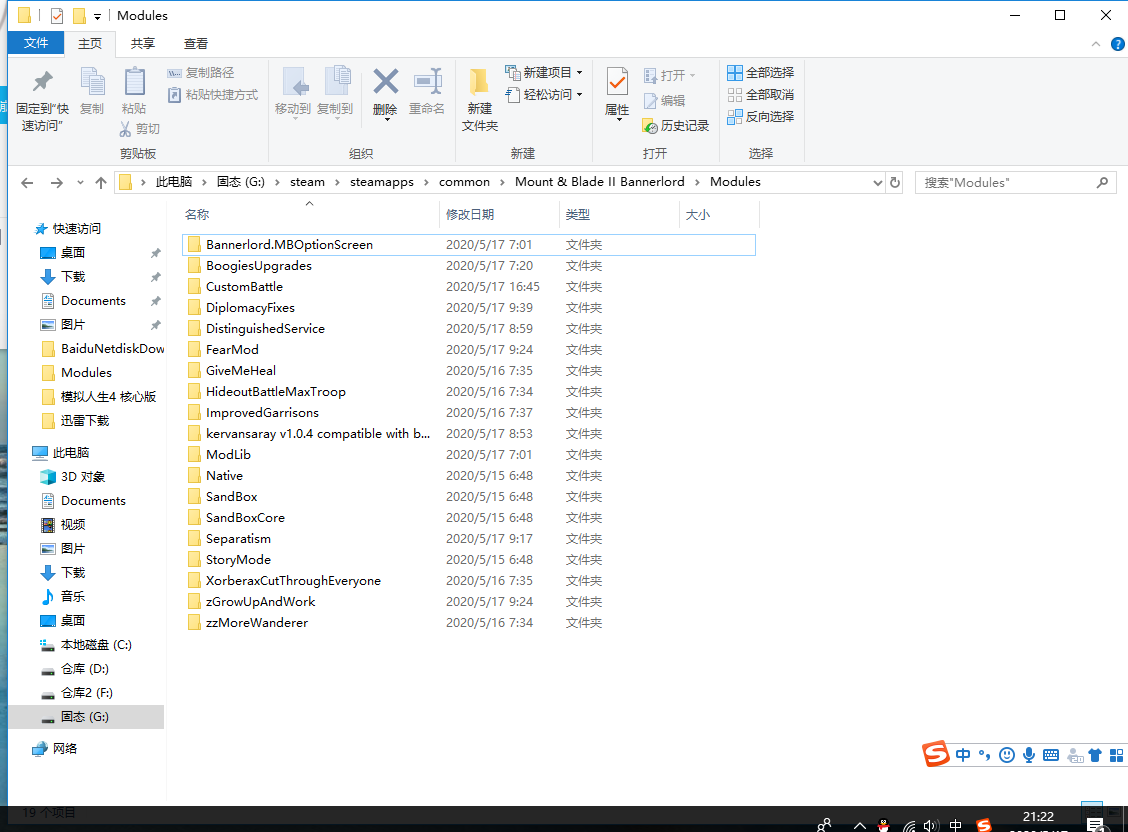Open 视频 Videos in sidebar
This screenshot has width=1128, height=832.
click(73, 525)
